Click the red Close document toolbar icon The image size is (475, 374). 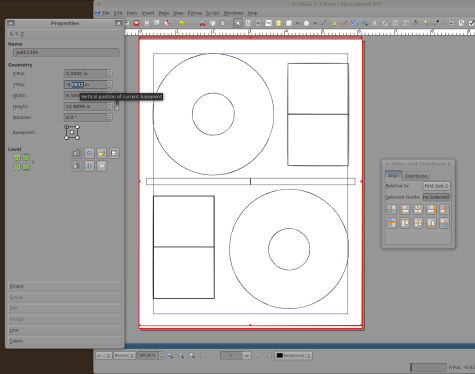coord(136,23)
